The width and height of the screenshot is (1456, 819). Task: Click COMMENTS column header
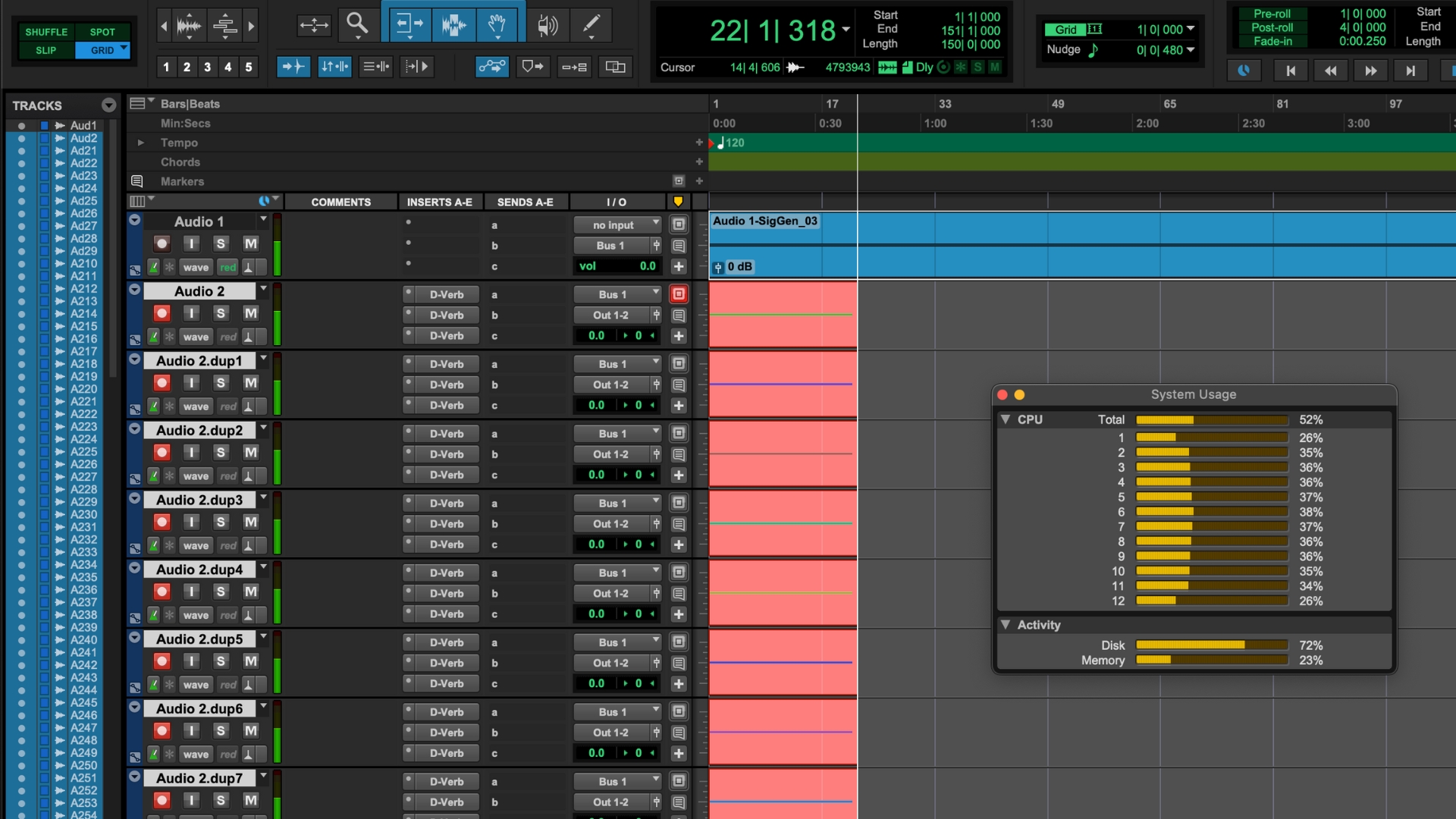point(340,202)
